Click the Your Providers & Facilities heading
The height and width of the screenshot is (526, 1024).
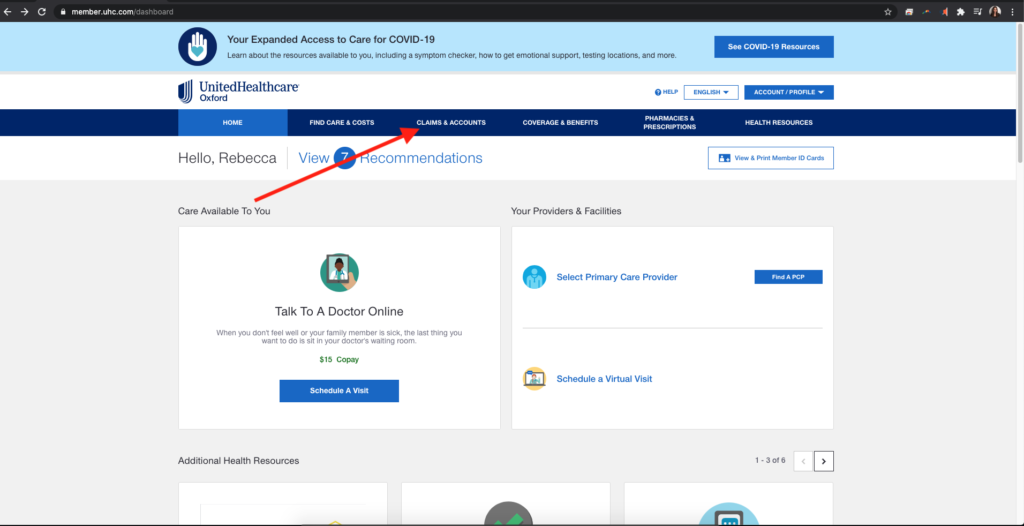click(566, 211)
